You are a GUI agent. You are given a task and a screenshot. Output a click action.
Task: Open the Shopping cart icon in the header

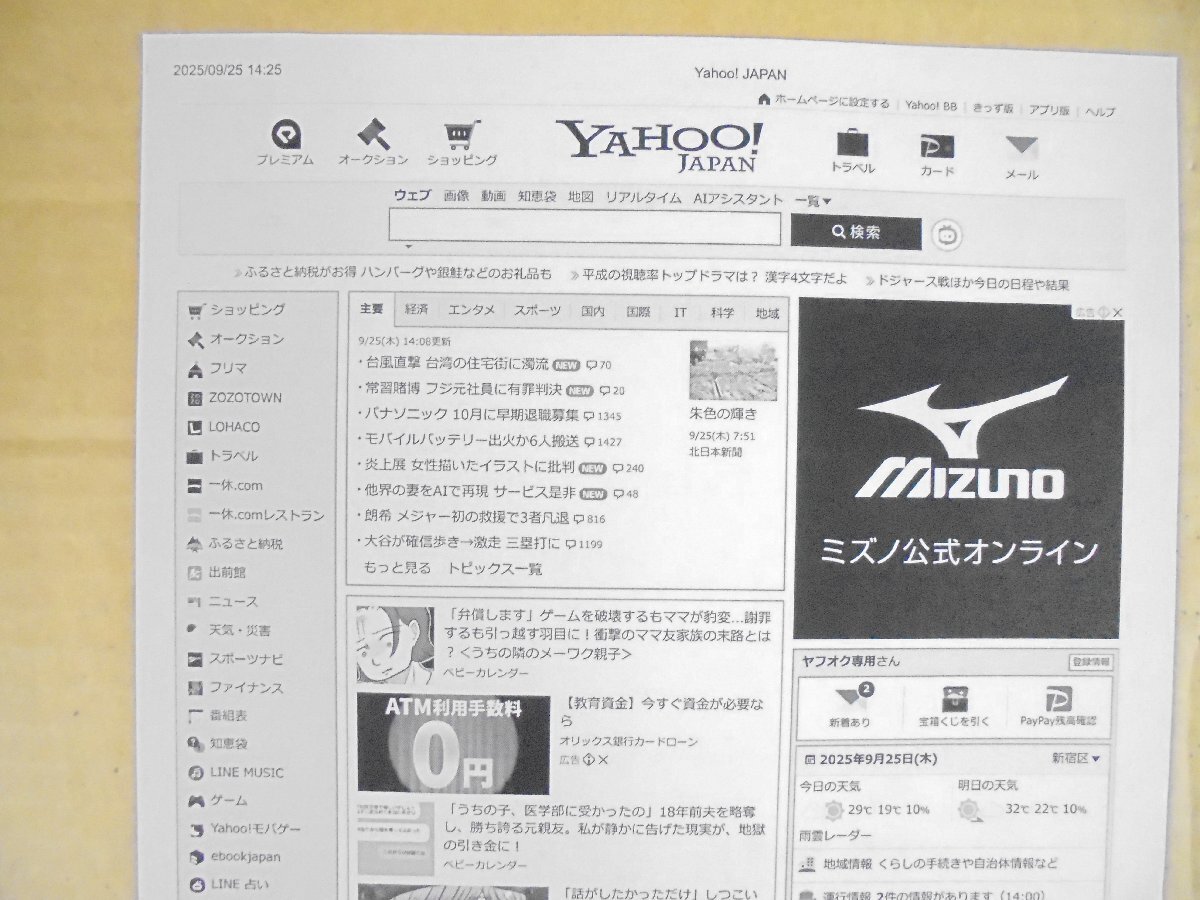tap(462, 134)
